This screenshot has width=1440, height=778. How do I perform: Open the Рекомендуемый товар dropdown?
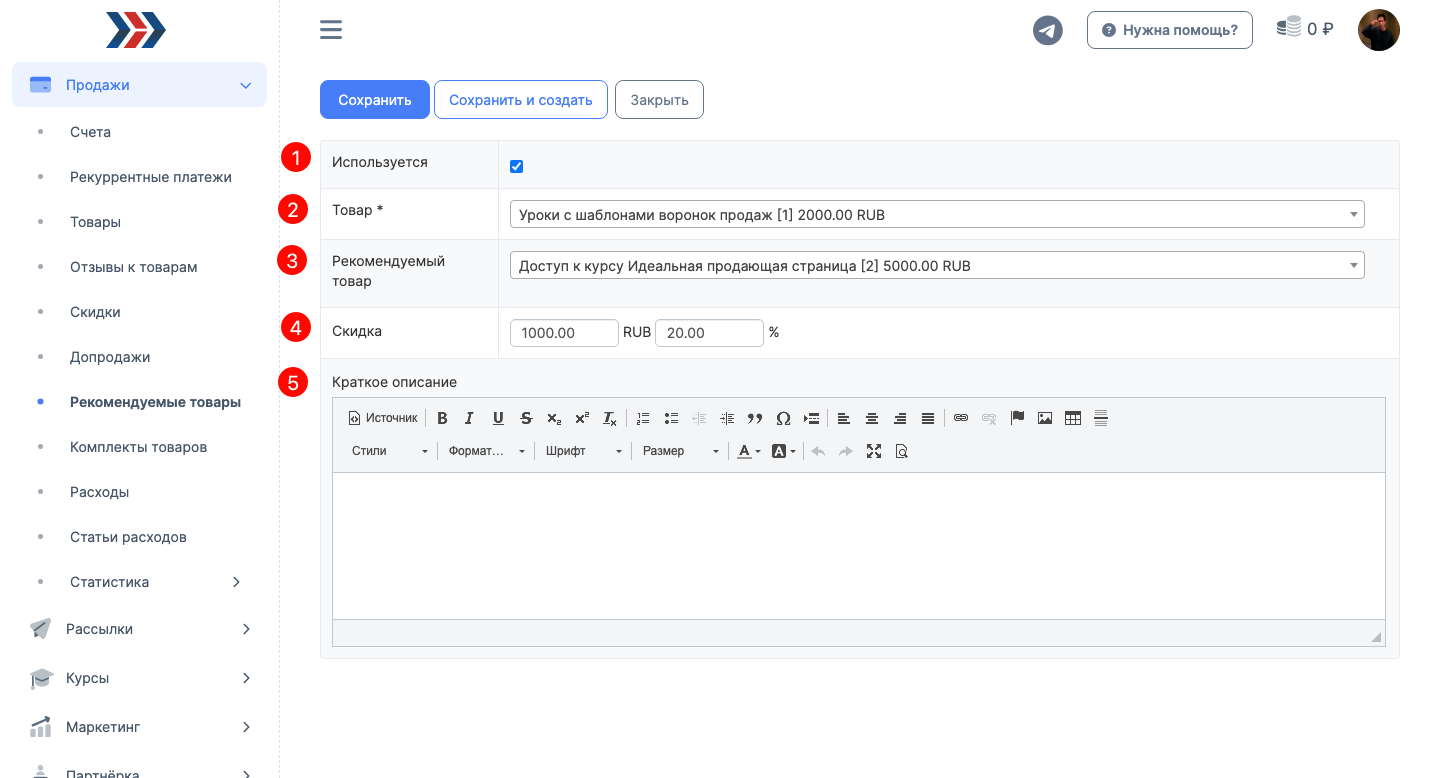[937, 265]
